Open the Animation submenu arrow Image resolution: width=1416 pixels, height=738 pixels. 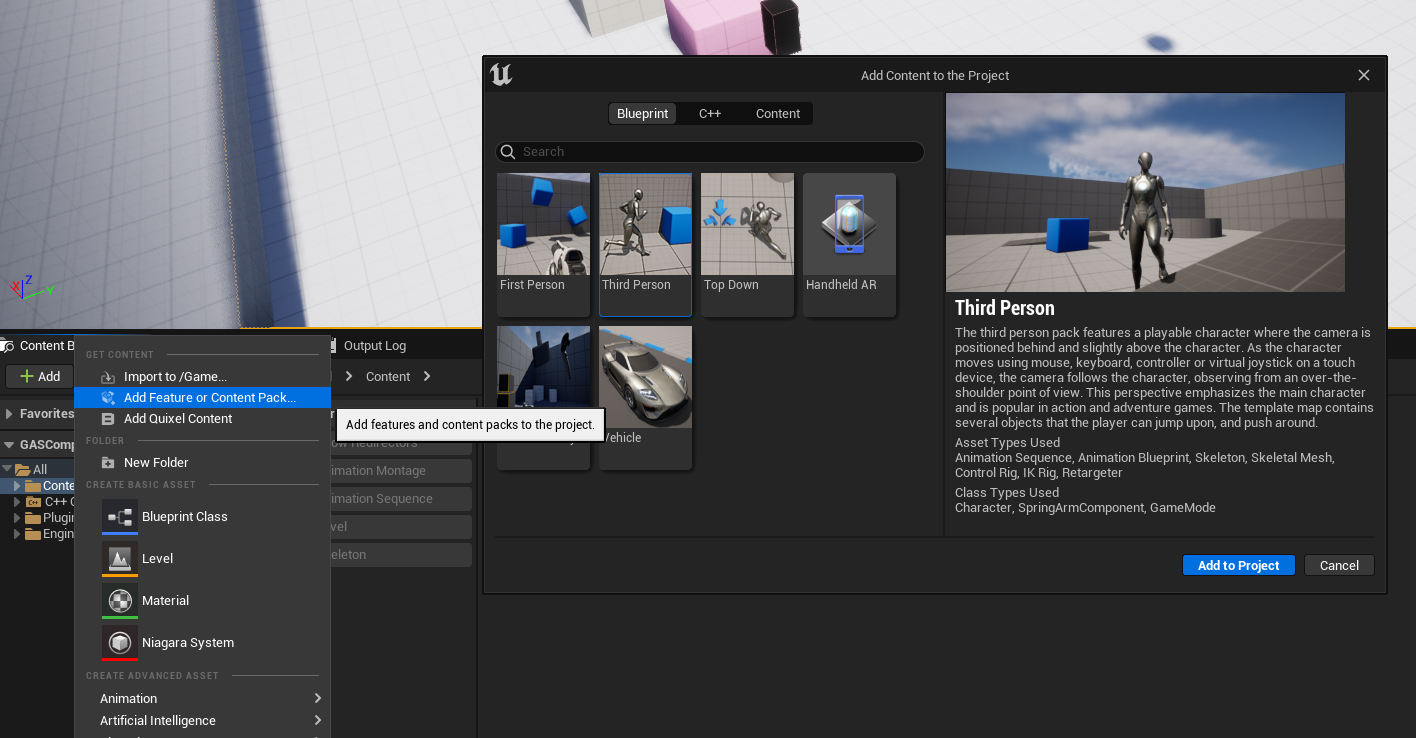pos(318,698)
